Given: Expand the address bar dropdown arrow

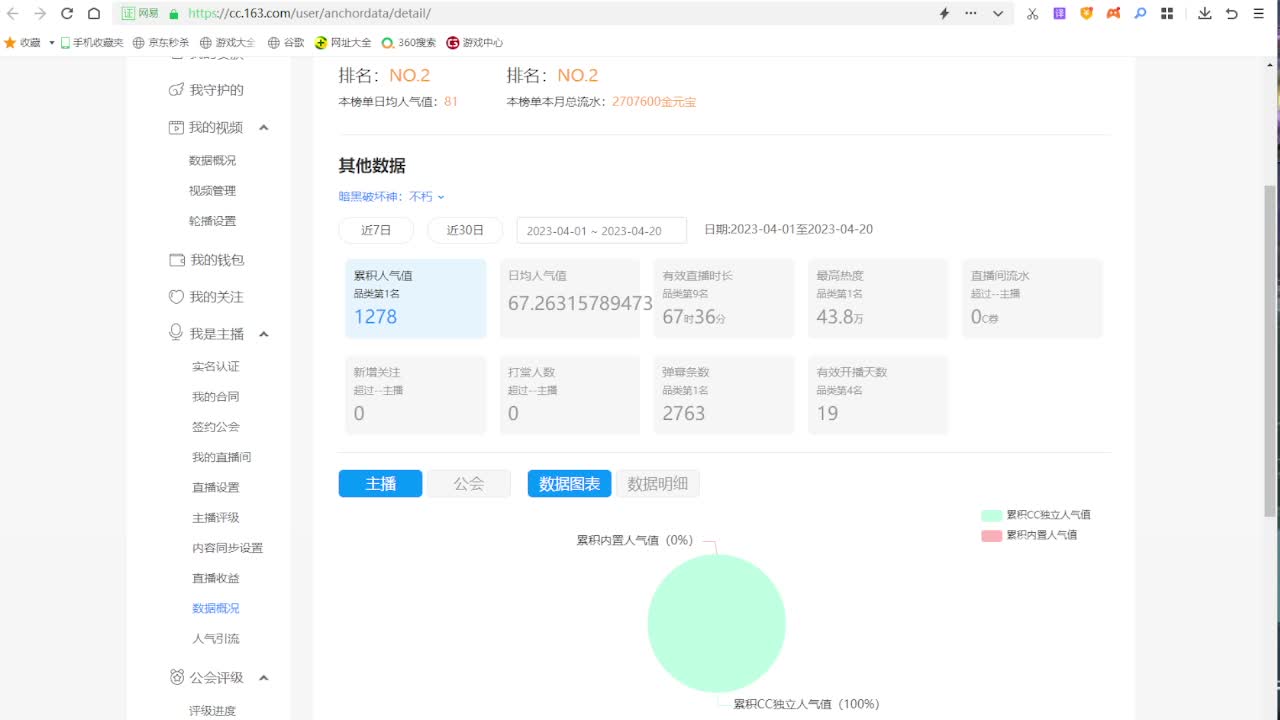Looking at the screenshot, I should 998,14.
